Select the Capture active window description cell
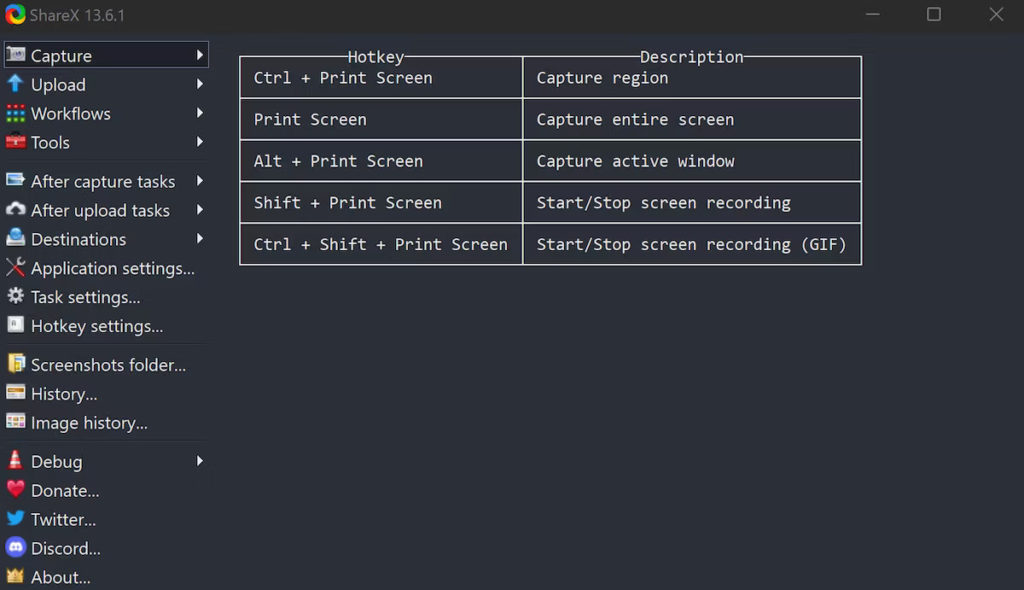 pyautogui.click(x=691, y=161)
